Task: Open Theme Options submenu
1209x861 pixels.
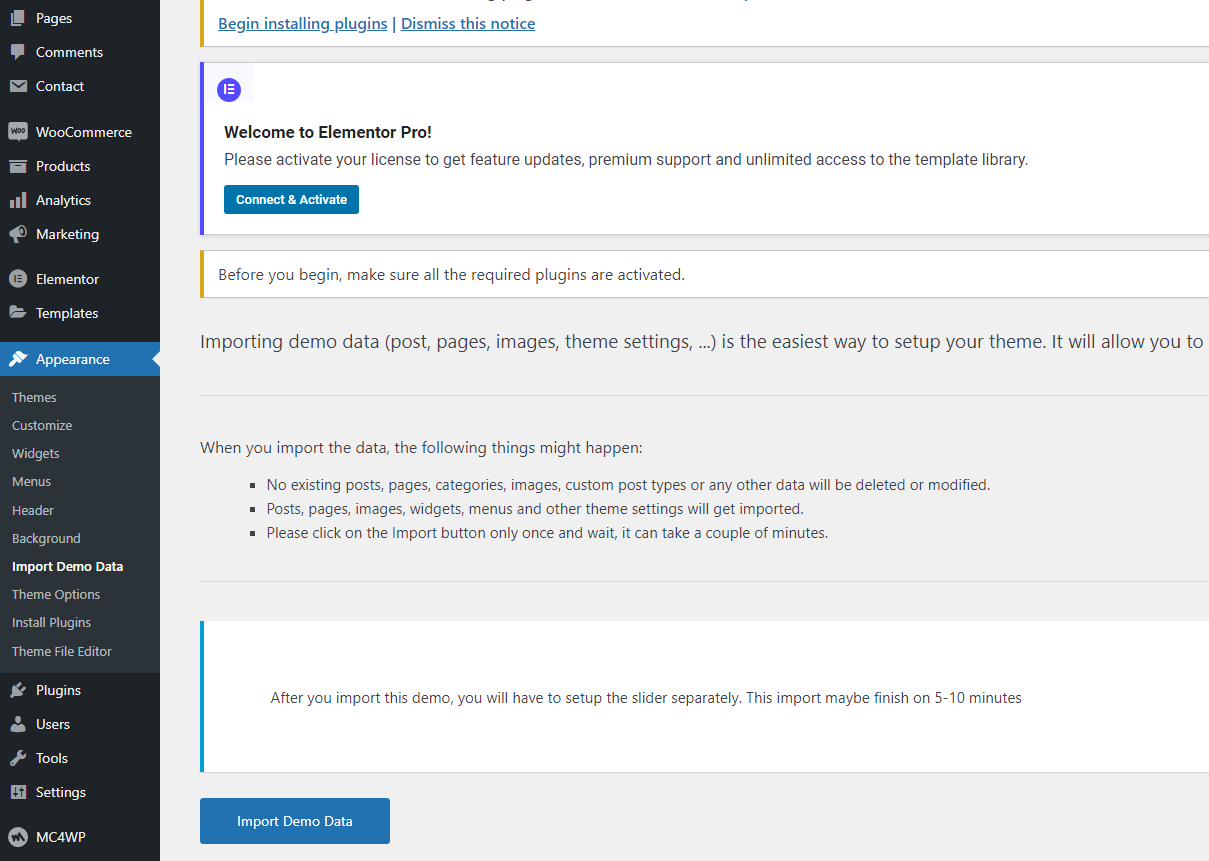Action: pos(56,594)
